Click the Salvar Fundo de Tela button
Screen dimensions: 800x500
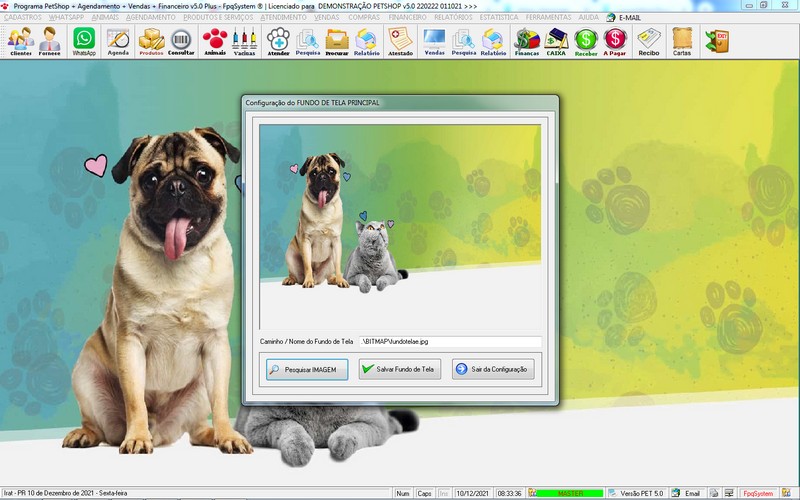[399, 369]
